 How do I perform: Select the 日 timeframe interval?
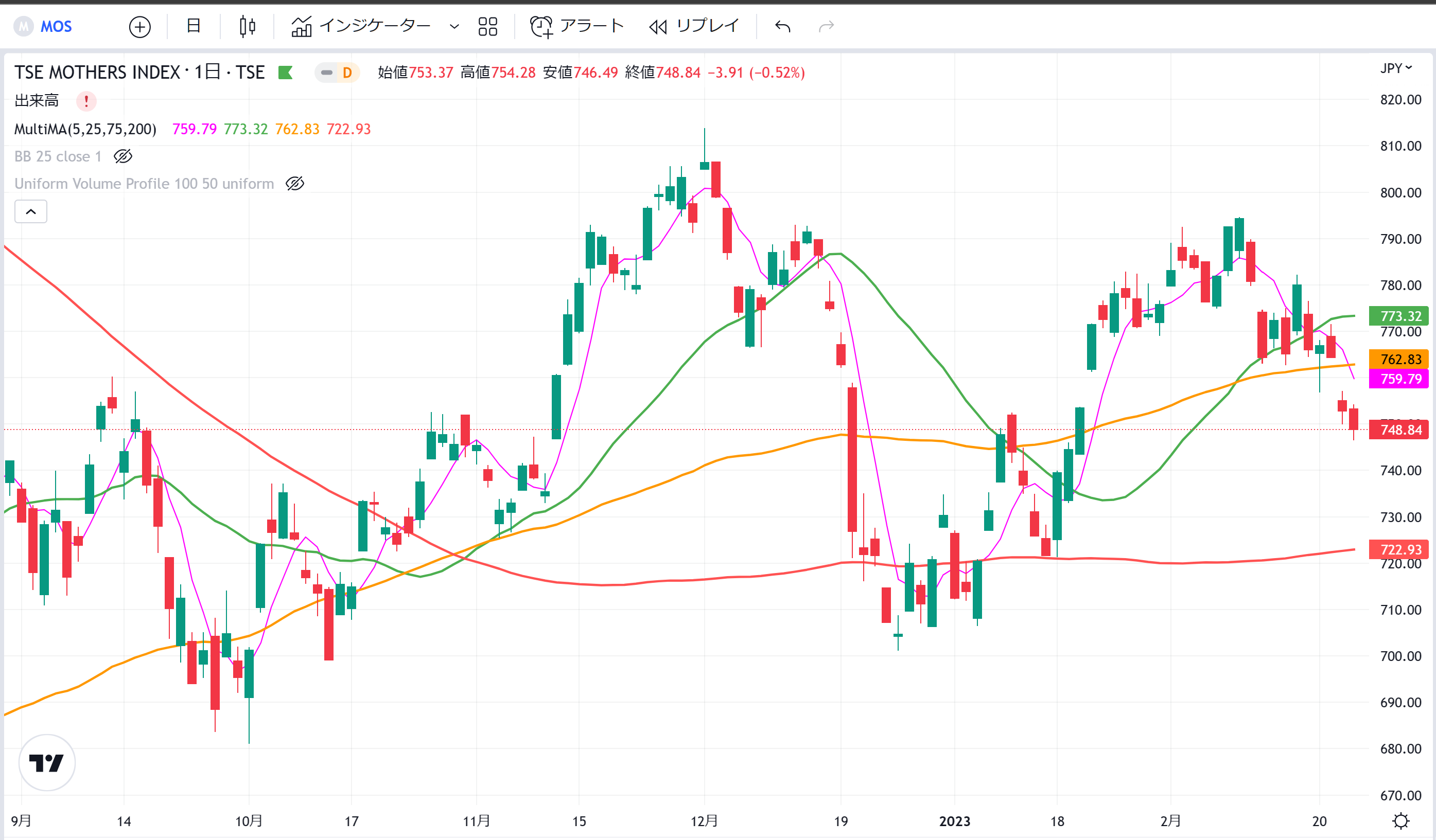[194, 26]
